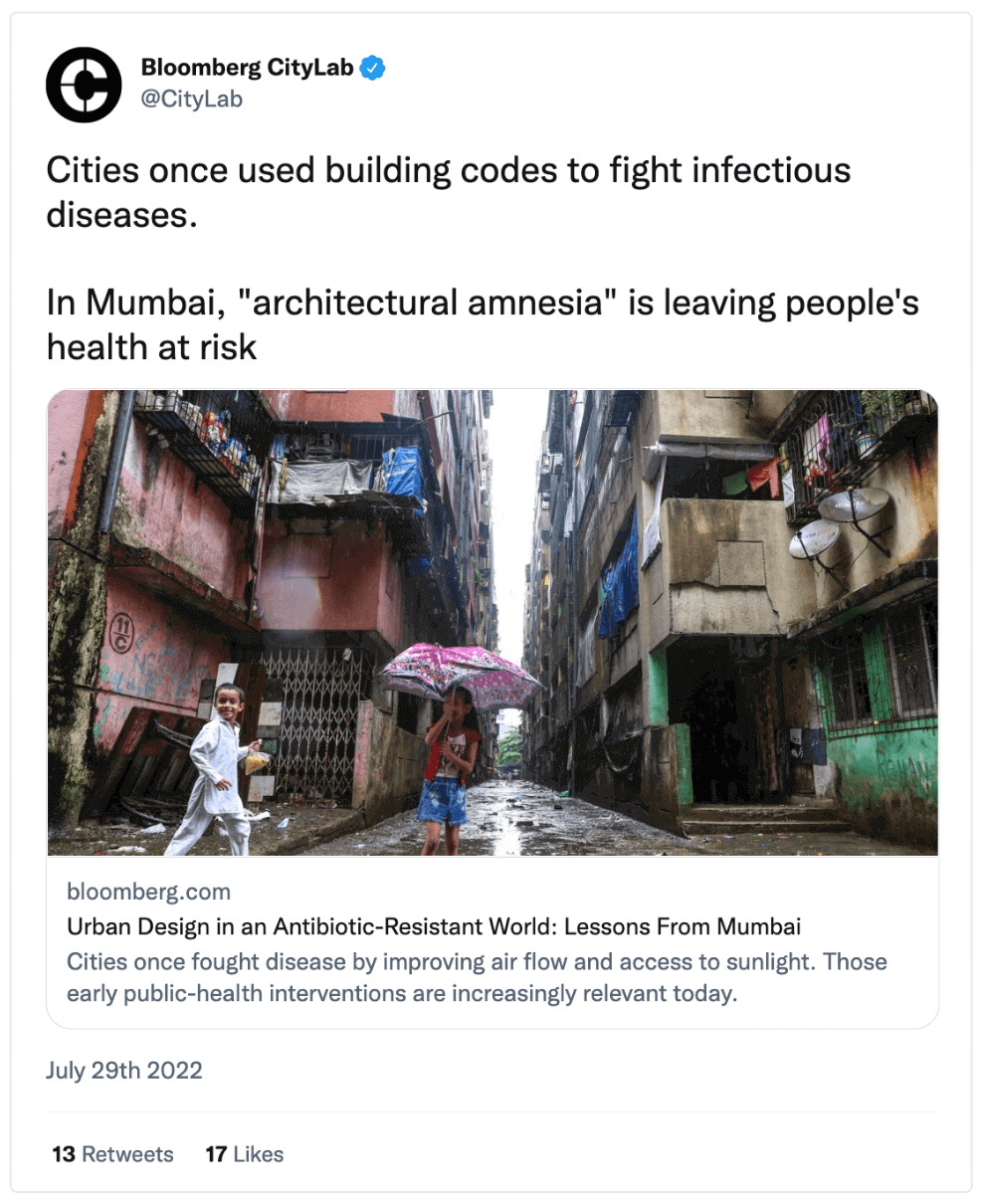Open the Bloomberg CityLab display name

[x=247, y=68]
